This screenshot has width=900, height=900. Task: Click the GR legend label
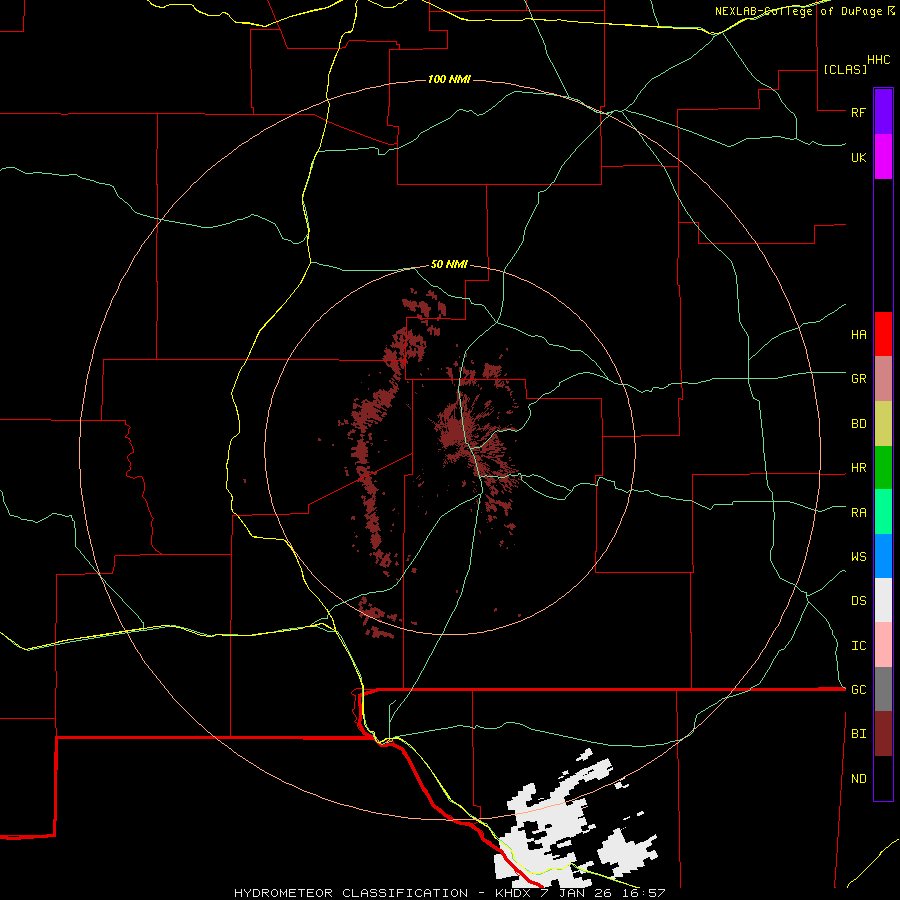pyautogui.click(x=858, y=379)
